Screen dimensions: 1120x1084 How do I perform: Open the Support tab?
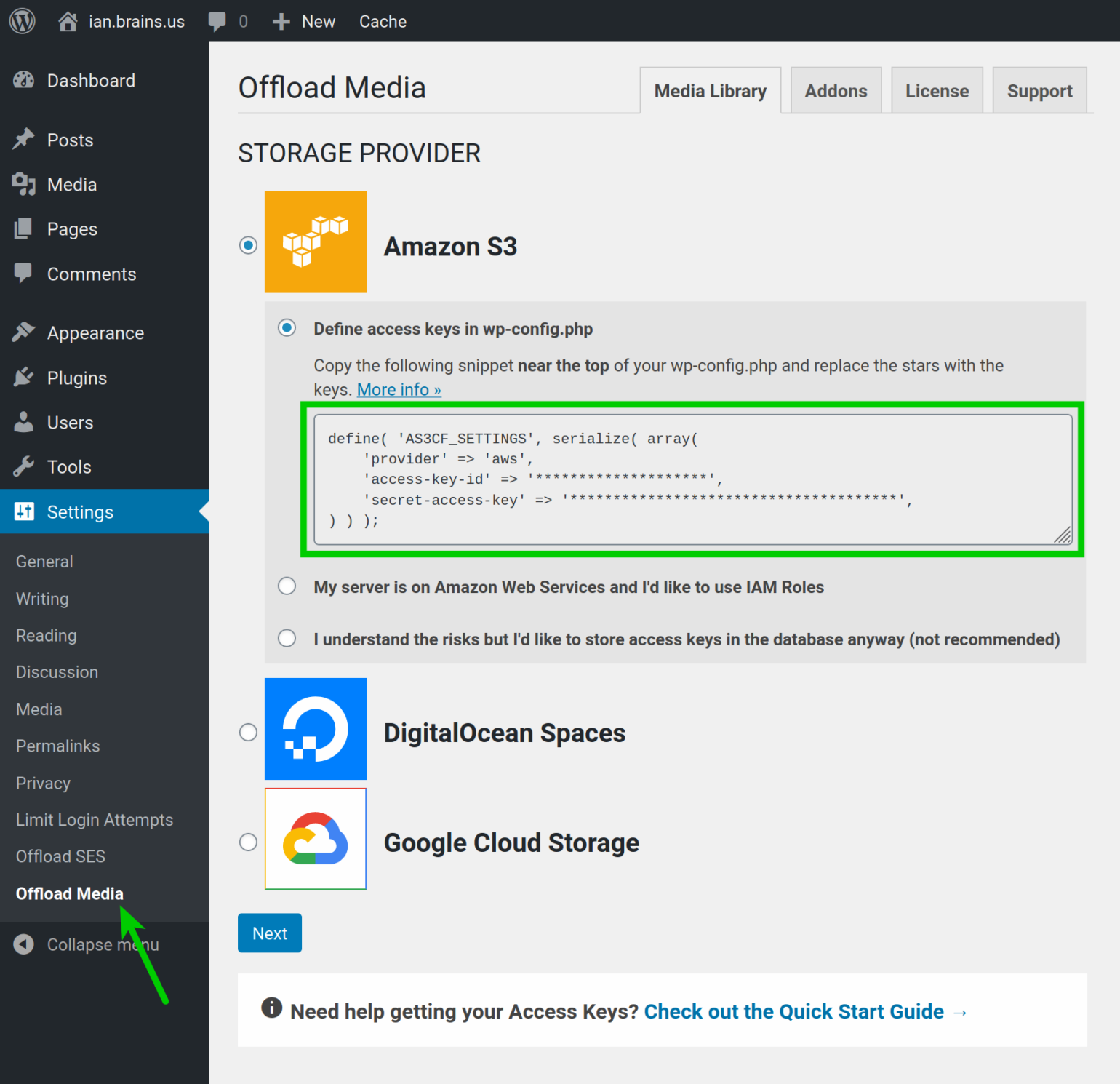coord(1039,91)
